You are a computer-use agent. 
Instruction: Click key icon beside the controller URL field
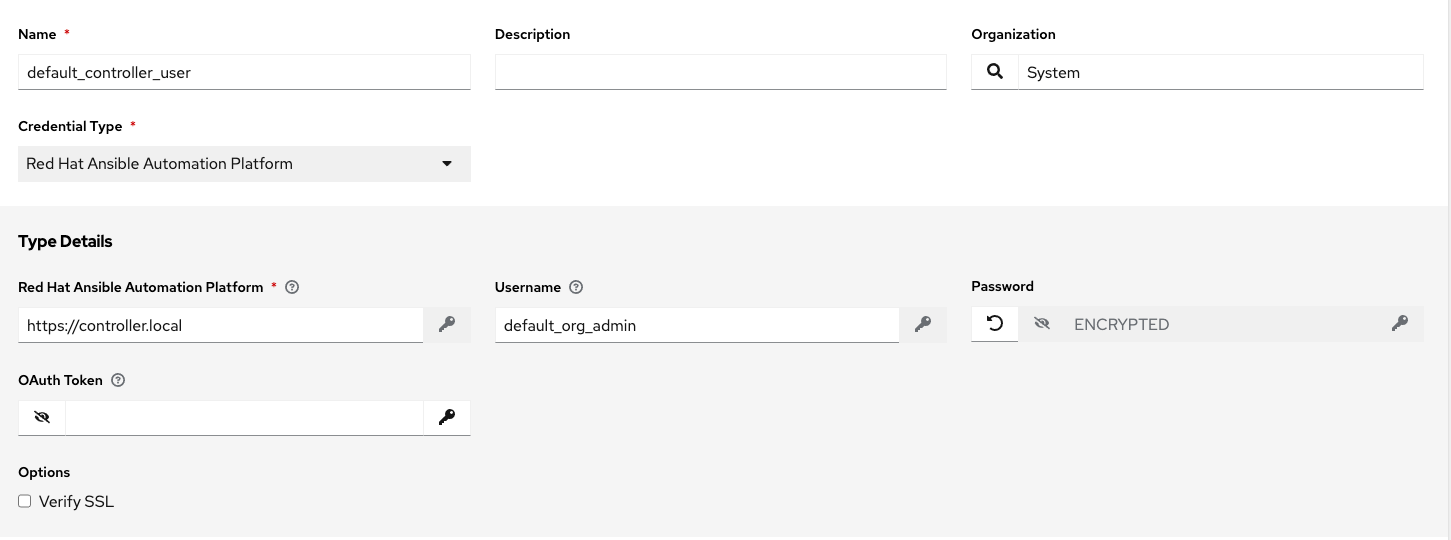[x=447, y=324]
